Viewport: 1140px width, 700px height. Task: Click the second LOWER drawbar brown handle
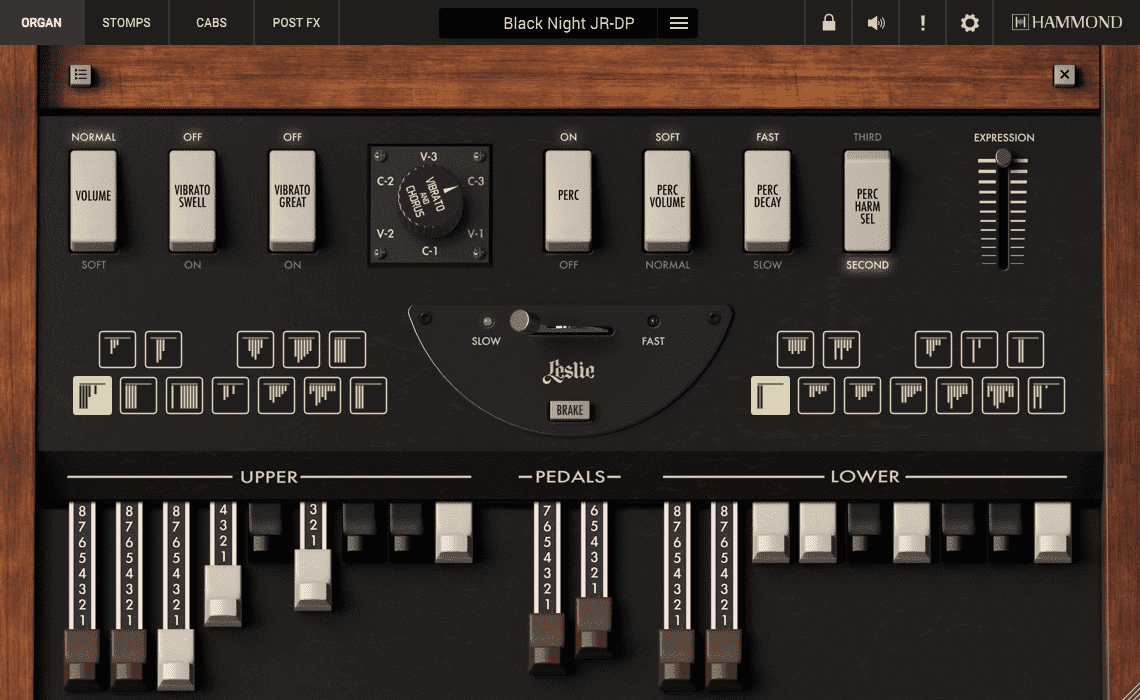point(723,659)
